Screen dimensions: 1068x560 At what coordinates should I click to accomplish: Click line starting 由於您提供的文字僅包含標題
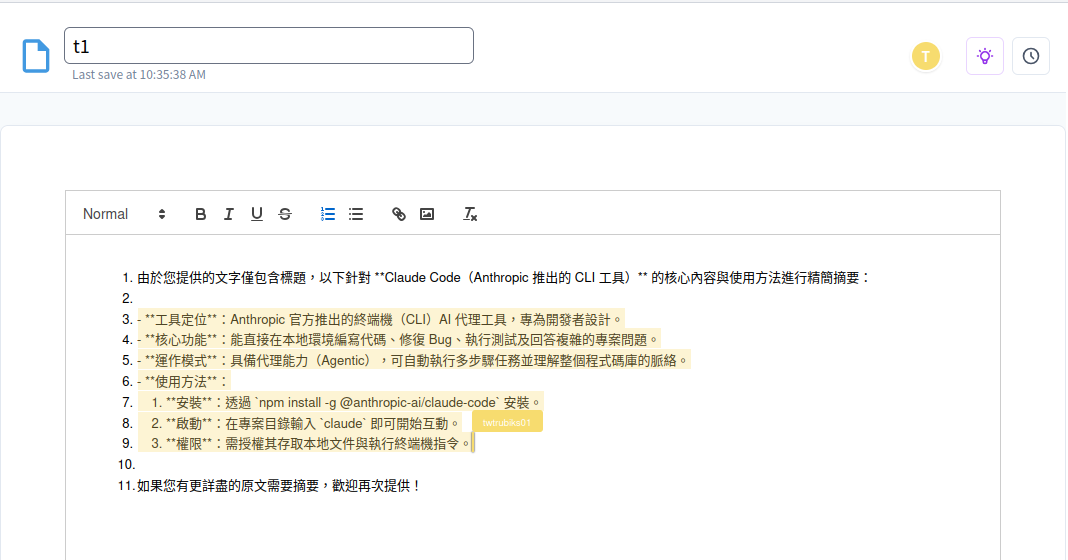tap(504, 278)
